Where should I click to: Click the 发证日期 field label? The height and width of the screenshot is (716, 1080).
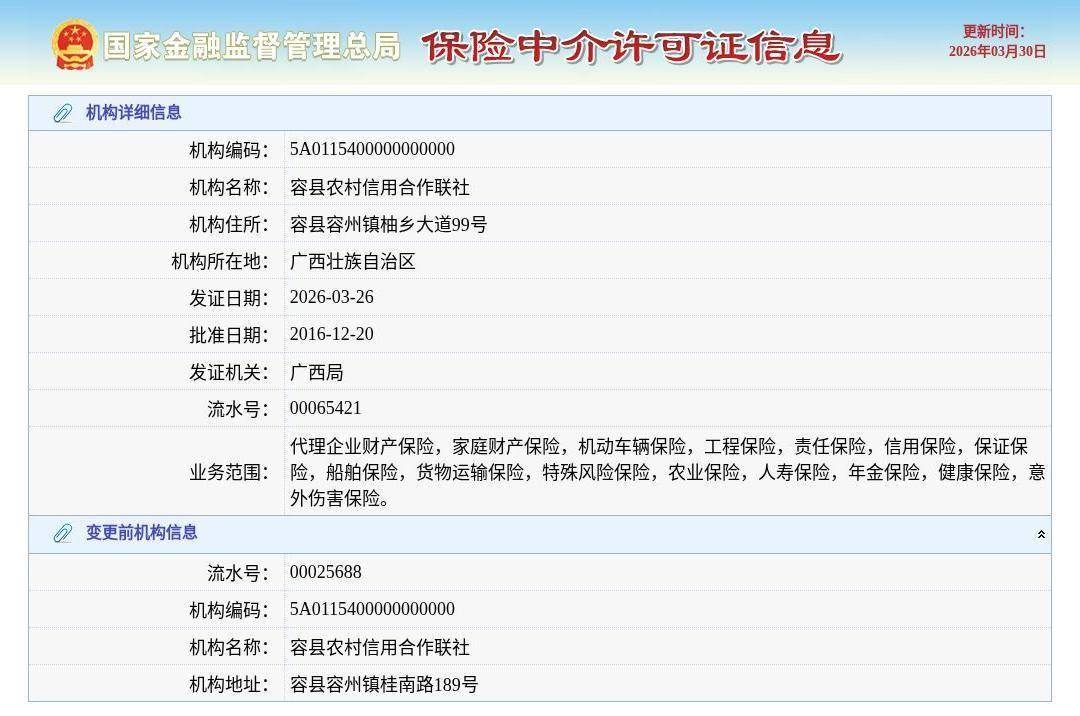click(229, 298)
